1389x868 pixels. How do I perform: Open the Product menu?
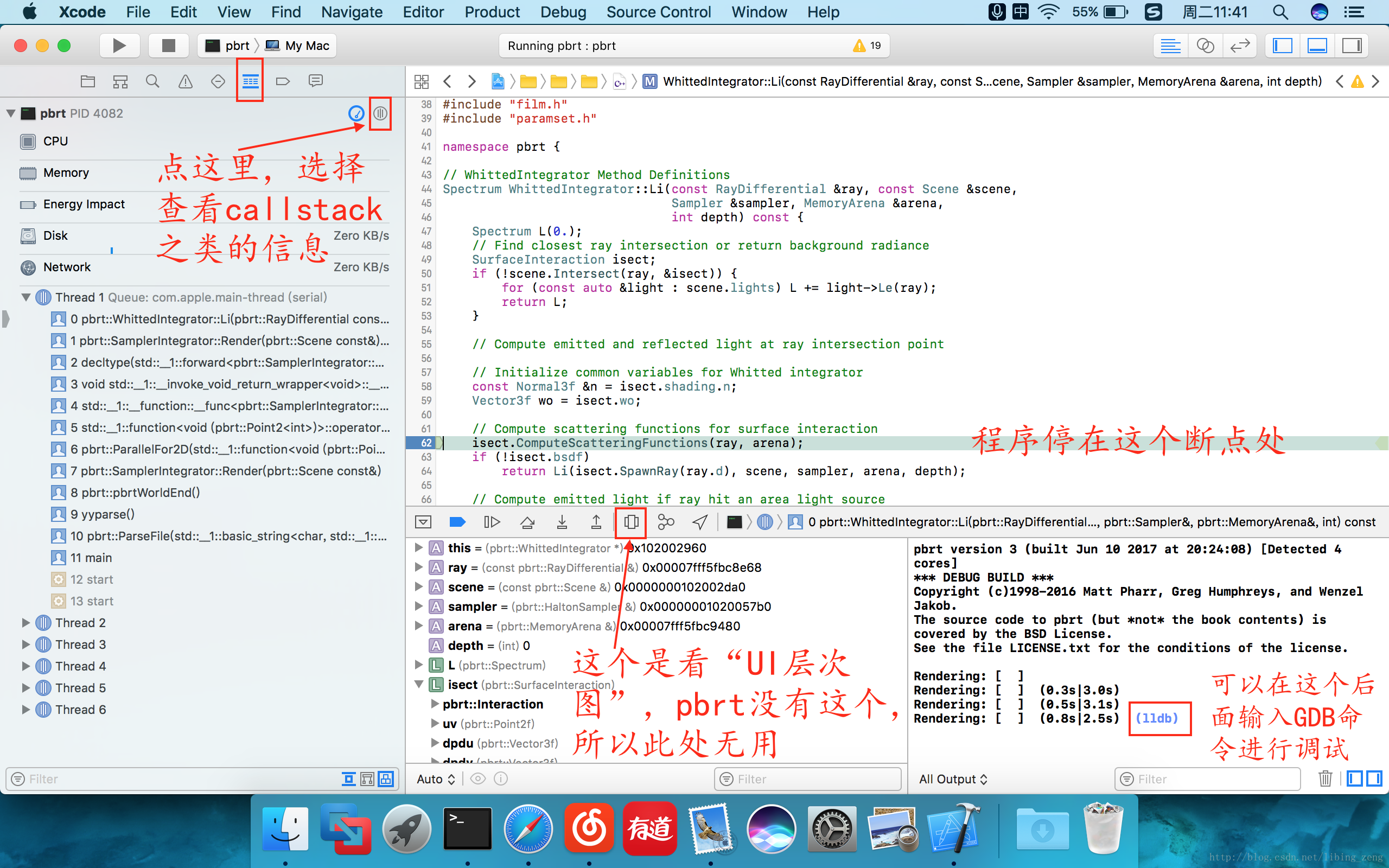point(492,12)
